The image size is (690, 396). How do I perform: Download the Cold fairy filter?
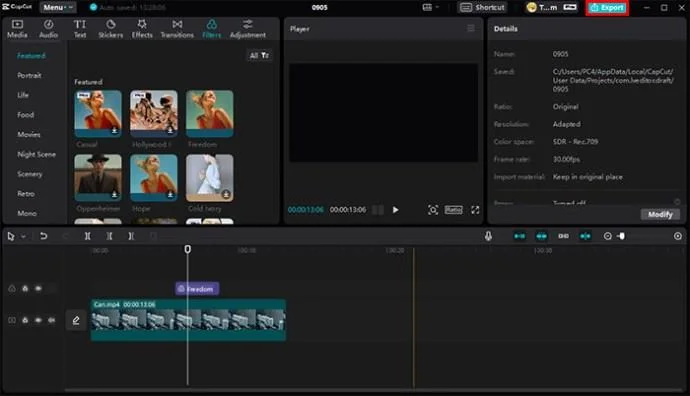pyautogui.click(x=226, y=194)
